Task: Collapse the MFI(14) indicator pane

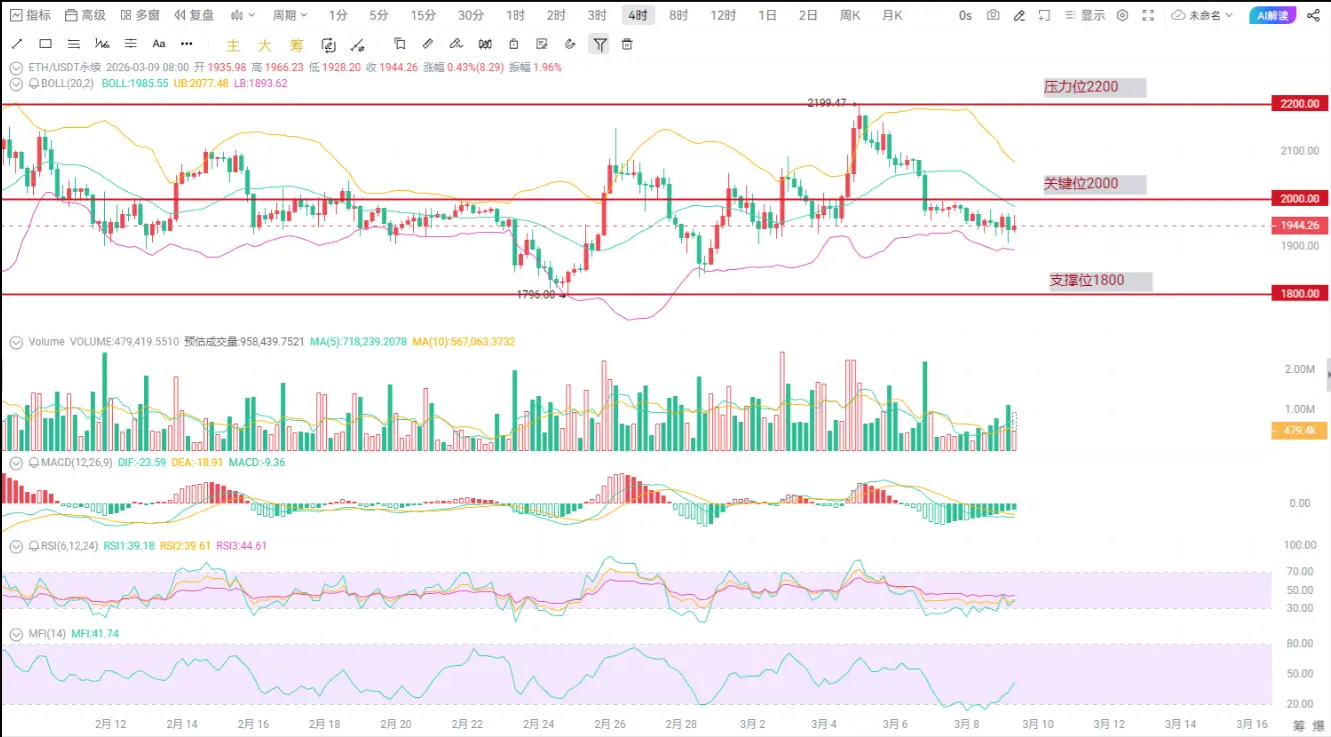Action: click(x=15, y=634)
